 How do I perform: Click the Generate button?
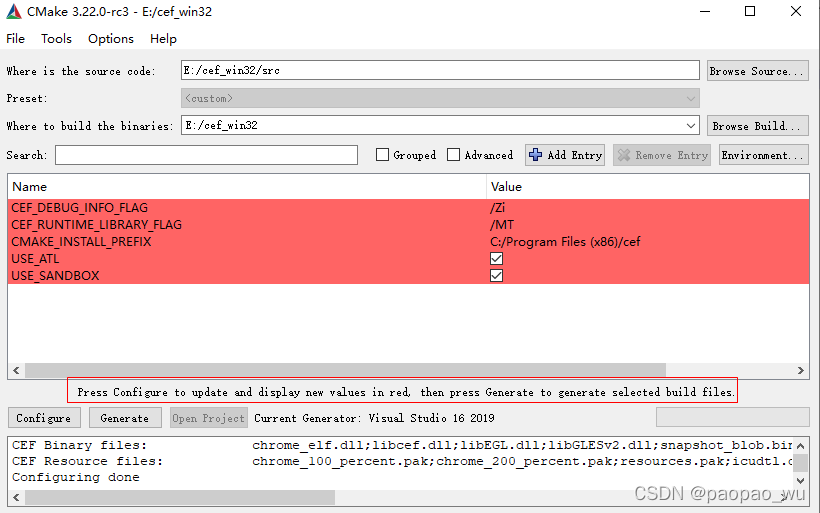click(125, 418)
